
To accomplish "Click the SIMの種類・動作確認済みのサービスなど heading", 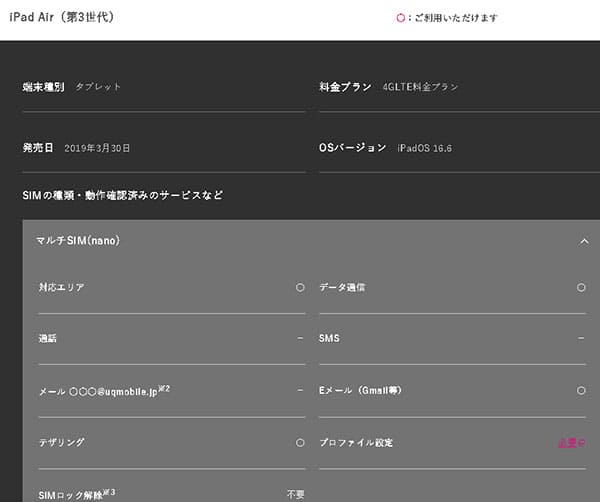I will point(122,195).
